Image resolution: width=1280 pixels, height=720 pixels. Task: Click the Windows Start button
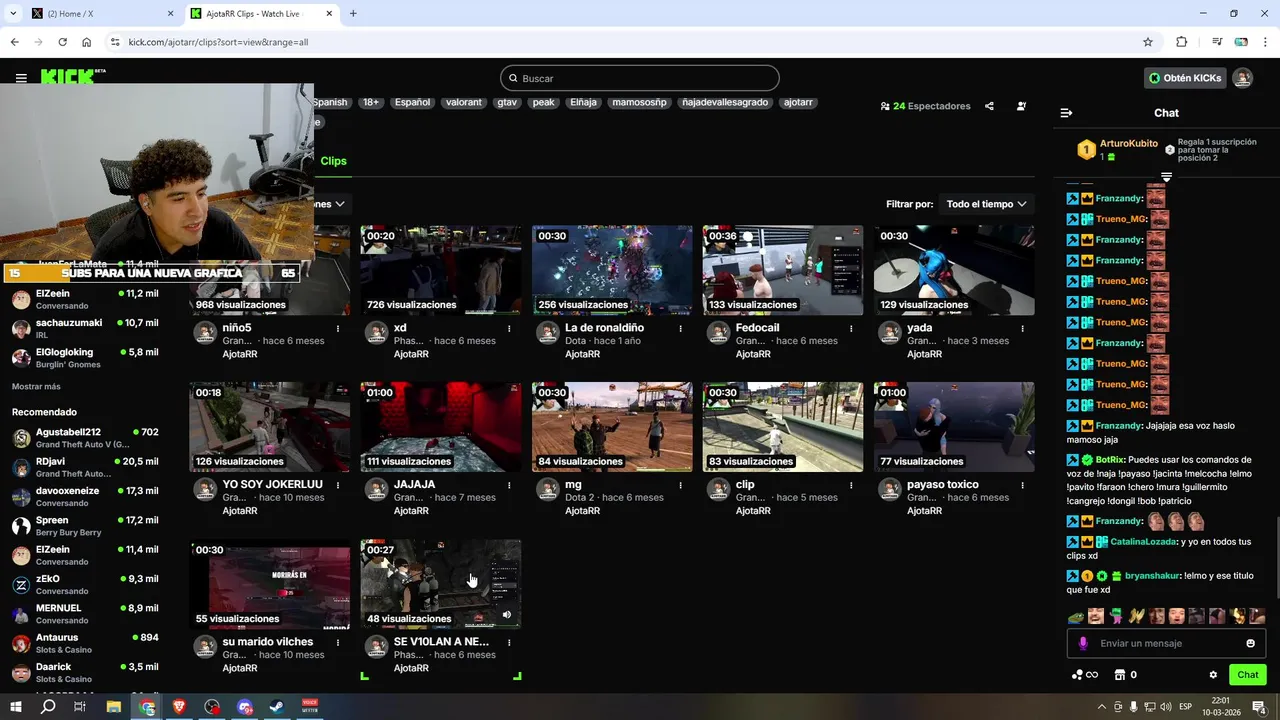tap(16, 707)
